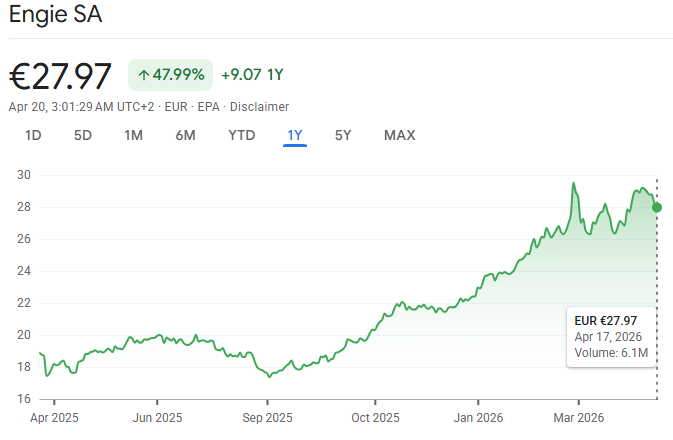Select the 5D time range tab
Viewport: 673px width, 440px height.
click(83, 136)
